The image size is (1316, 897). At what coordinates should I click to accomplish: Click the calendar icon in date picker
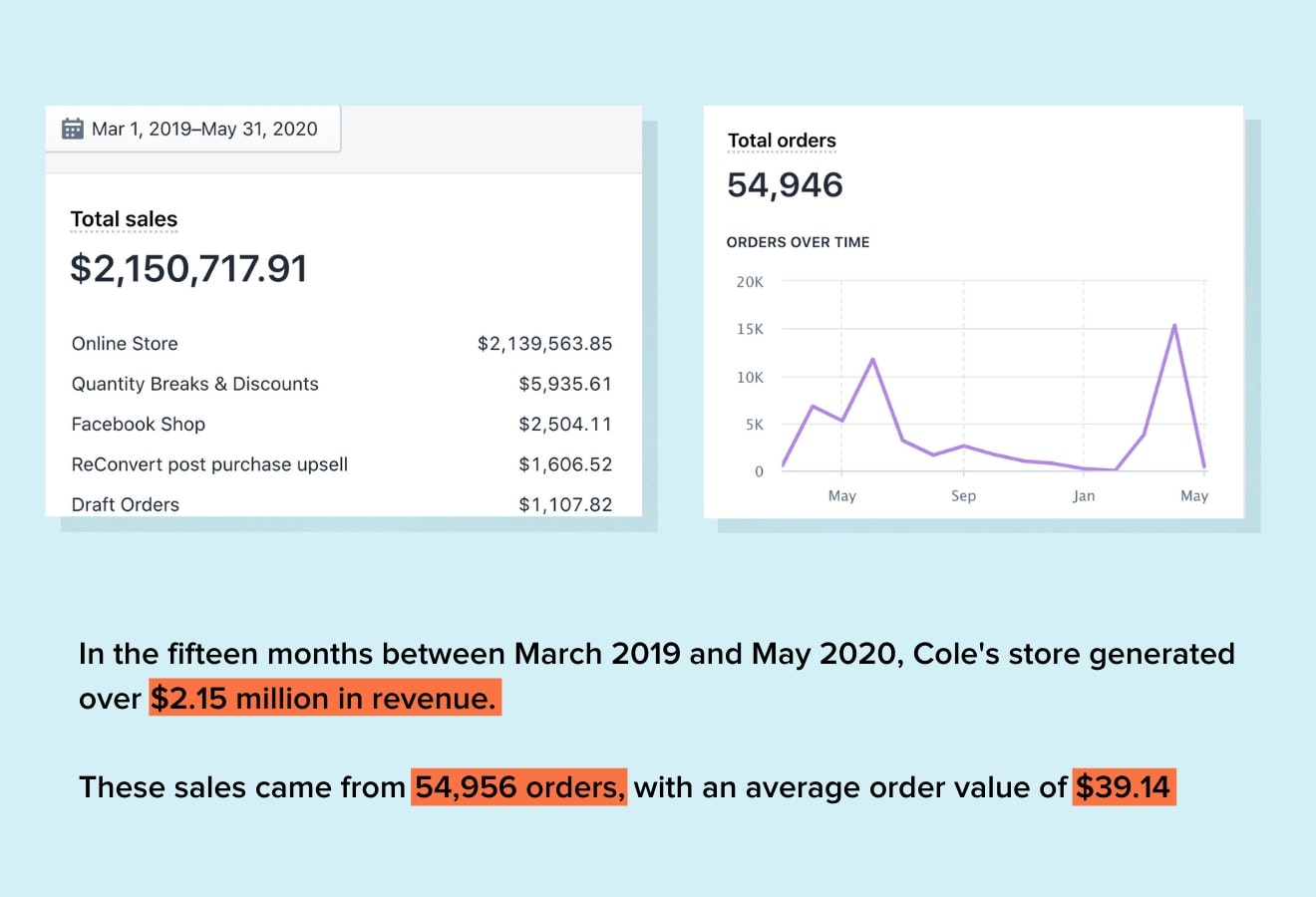pyautogui.click(x=73, y=129)
